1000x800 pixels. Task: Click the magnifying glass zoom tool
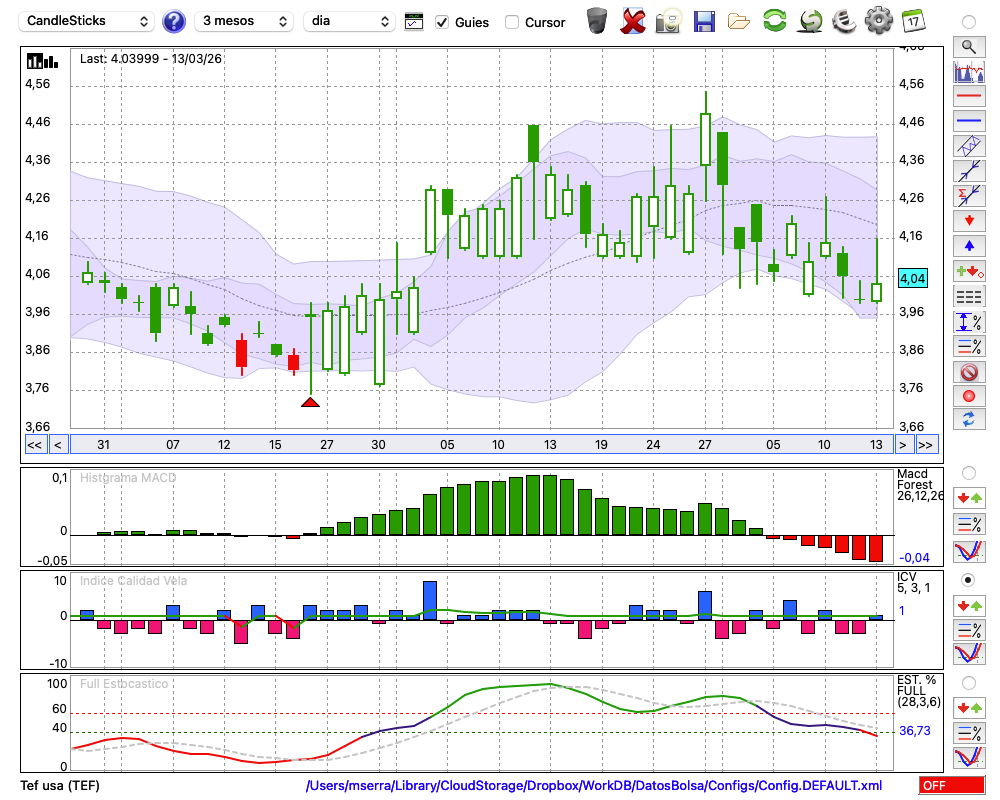click(x=968, y=46)
